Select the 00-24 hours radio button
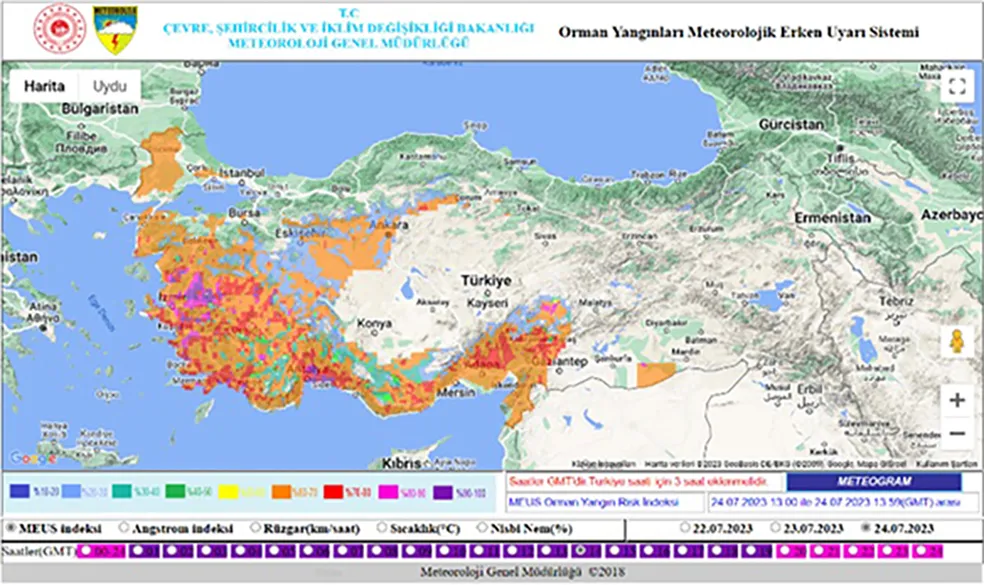This screenshot has width=984, height=585. click(85, 551)
